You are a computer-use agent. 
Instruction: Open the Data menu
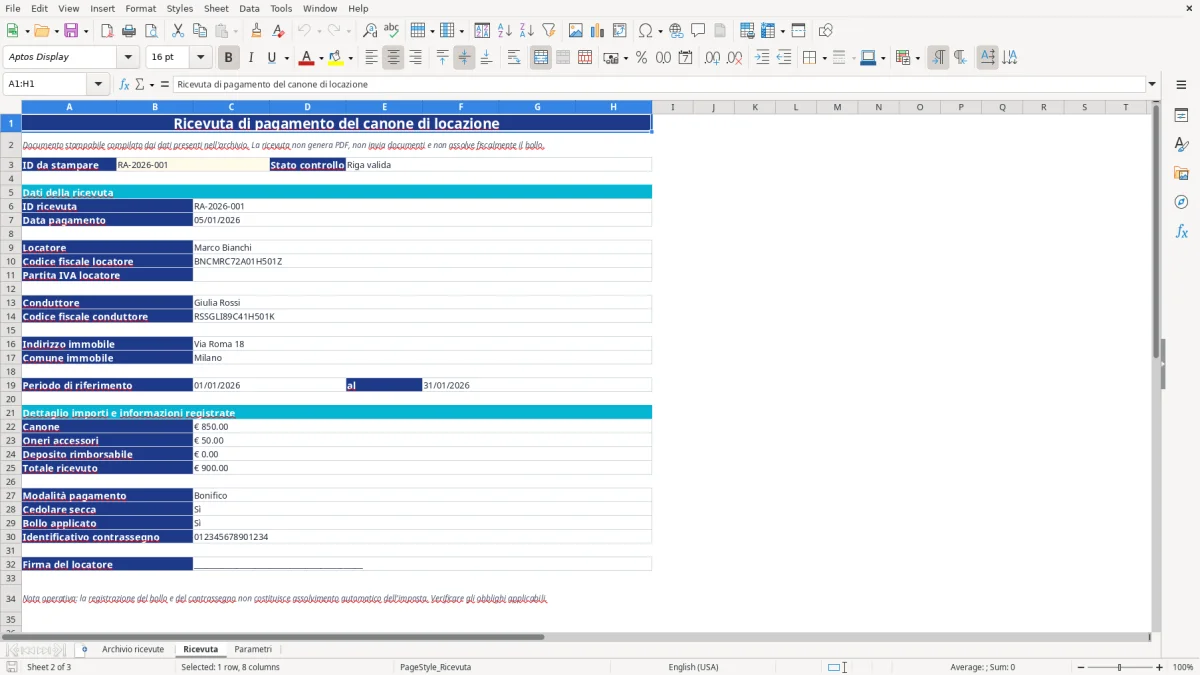point(249,8)
